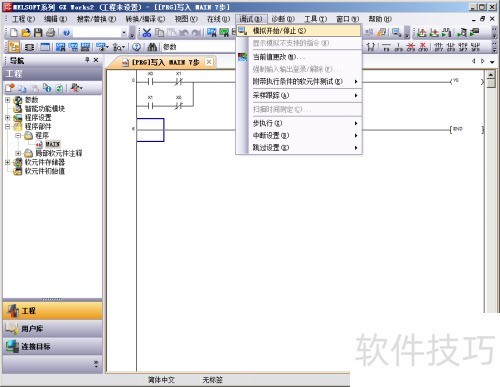Close the [PRG]写入 MAIN tab
This screenshot has height=387, width=500.
click(x=209, y=62)
